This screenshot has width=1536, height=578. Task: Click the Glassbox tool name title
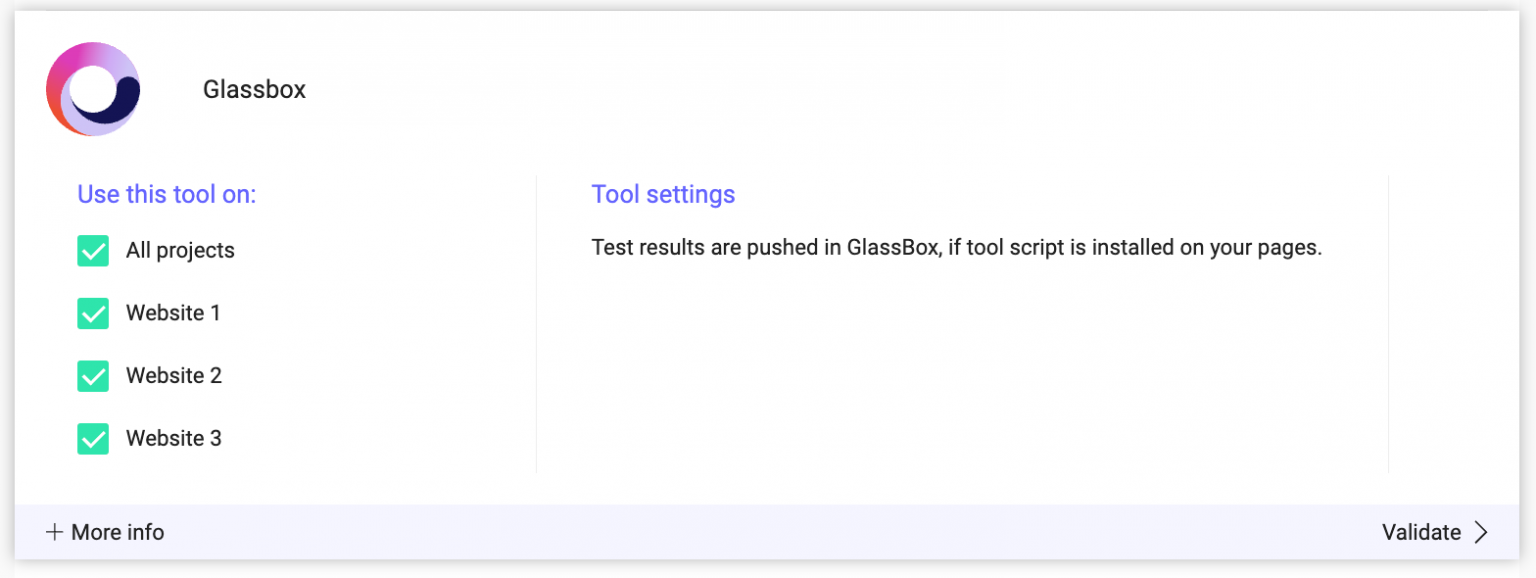(254, 90)
